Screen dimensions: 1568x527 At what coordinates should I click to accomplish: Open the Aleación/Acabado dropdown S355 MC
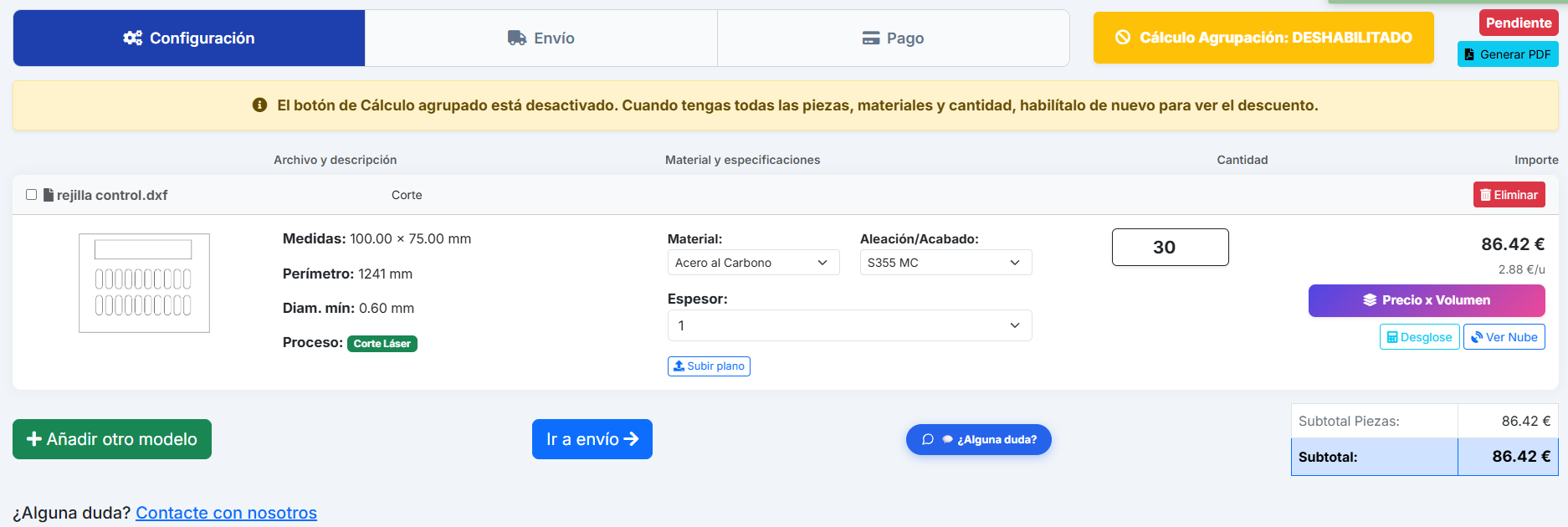945,263
